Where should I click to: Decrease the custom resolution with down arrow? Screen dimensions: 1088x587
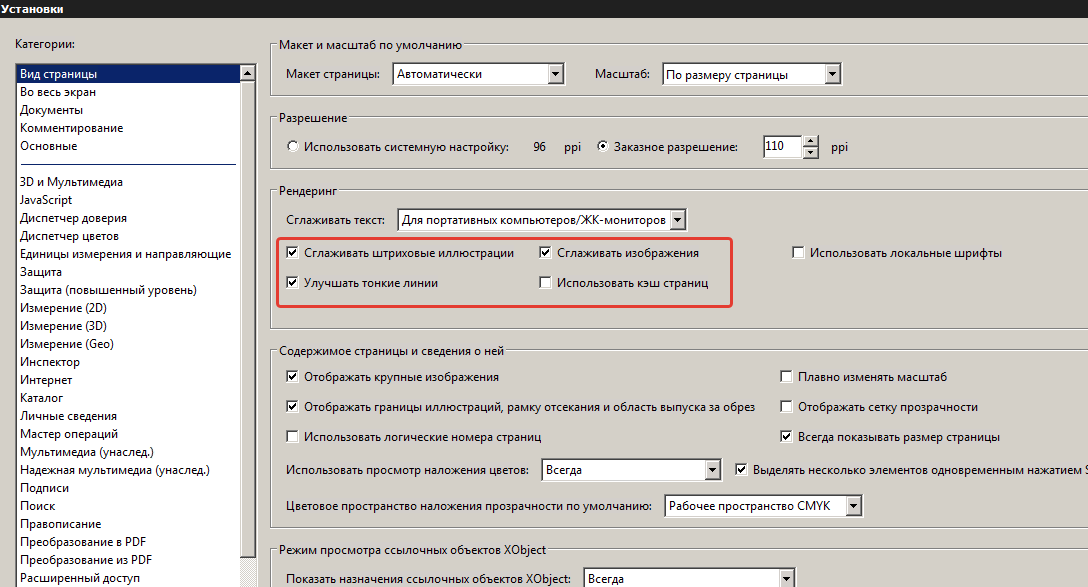tap(810, 152)
